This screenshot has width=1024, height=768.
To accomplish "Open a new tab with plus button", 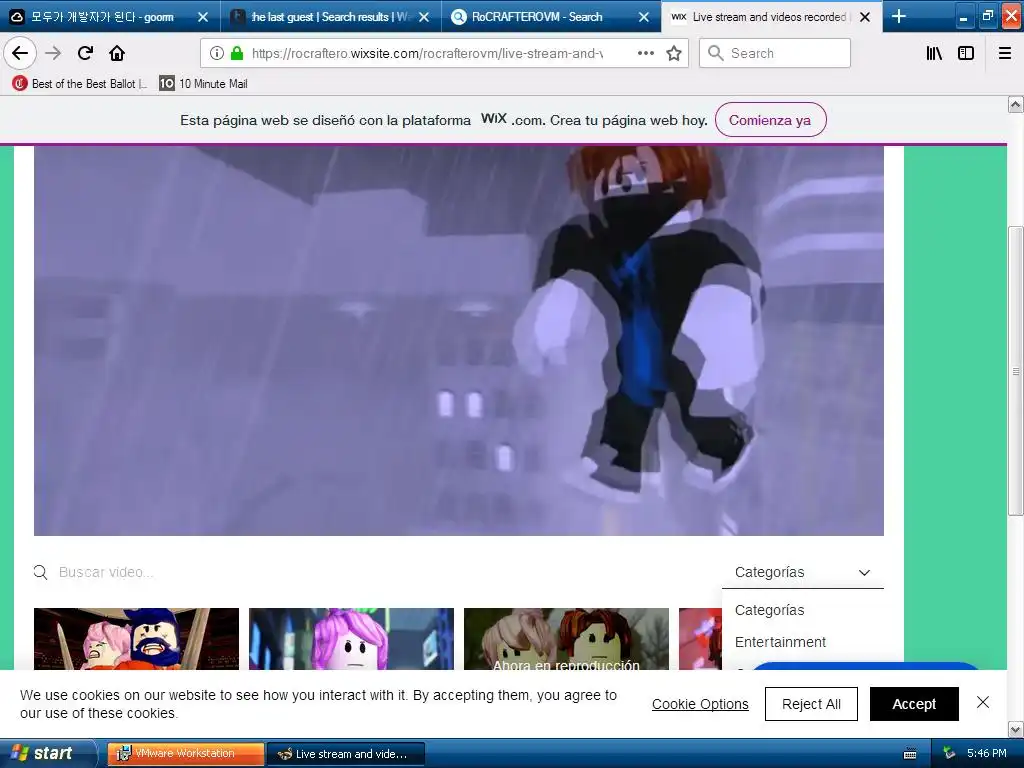I will pos(899,16).
